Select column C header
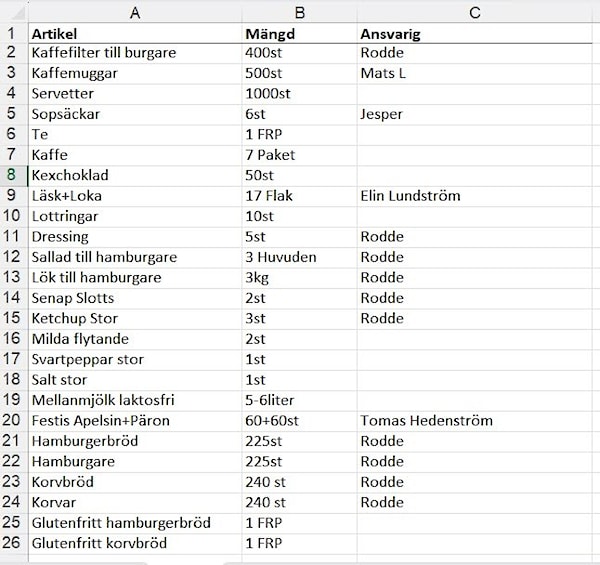The height and width of the screenshot is (565, 600). tap(474, 13)
